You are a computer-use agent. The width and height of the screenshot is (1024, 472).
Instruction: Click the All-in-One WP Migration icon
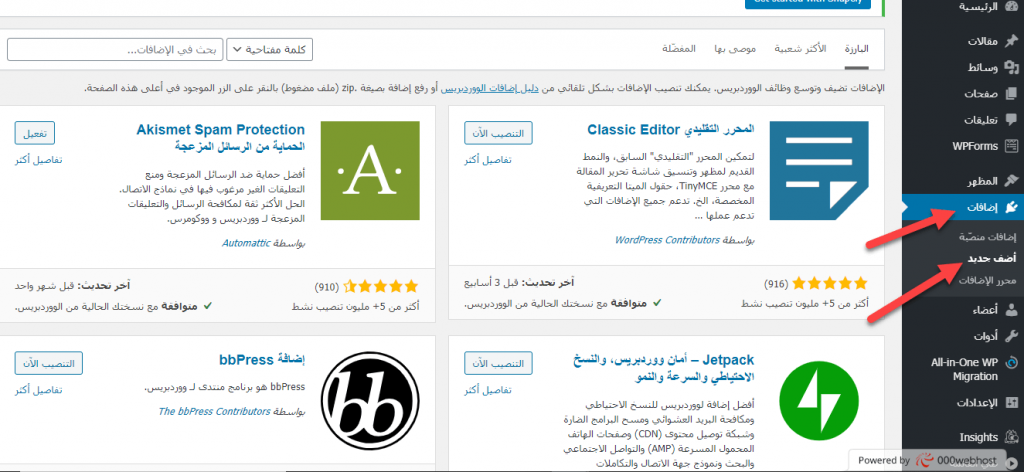pyautogui.click(x=1012, y=363)
